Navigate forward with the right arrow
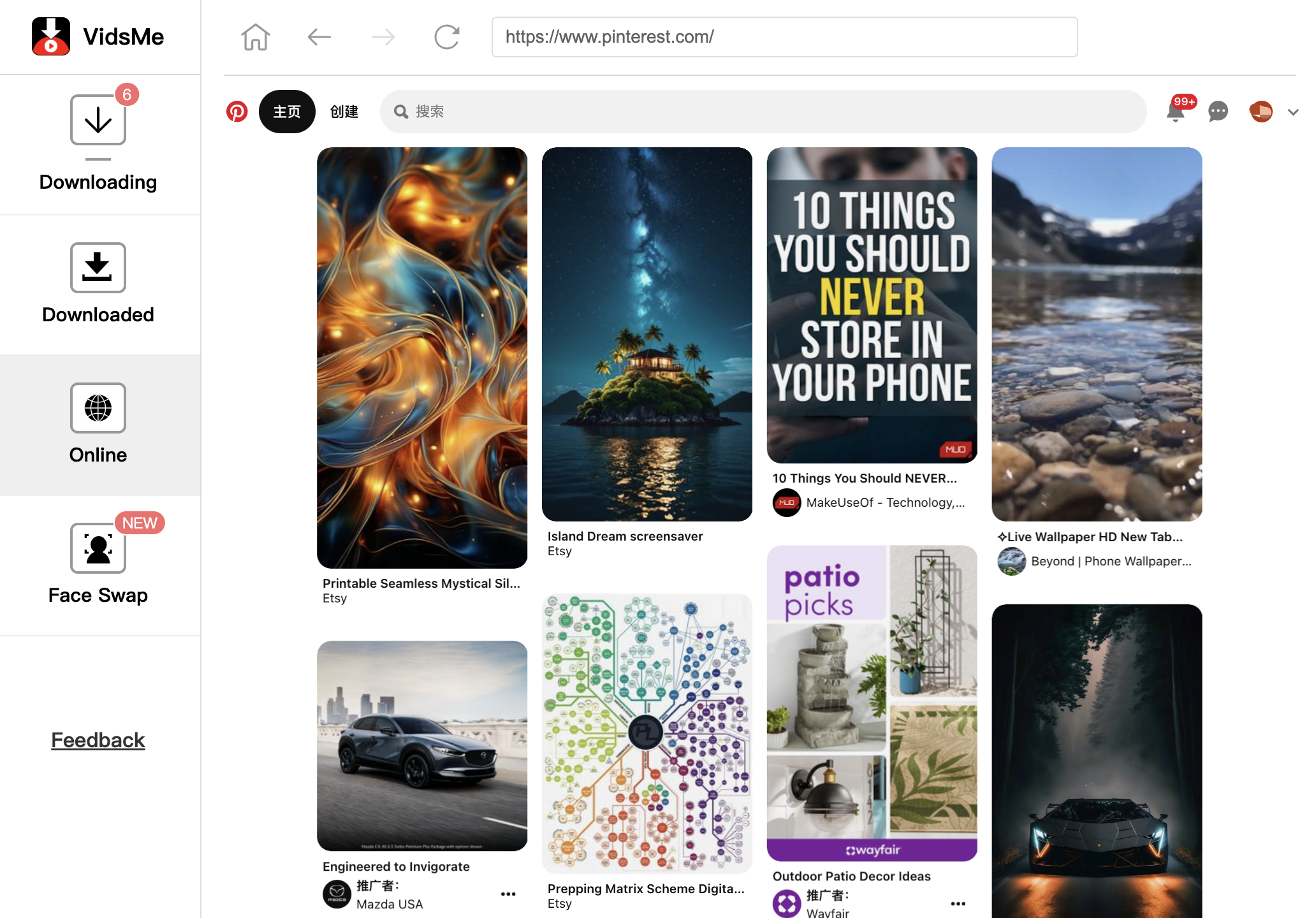 coord(383,37)
